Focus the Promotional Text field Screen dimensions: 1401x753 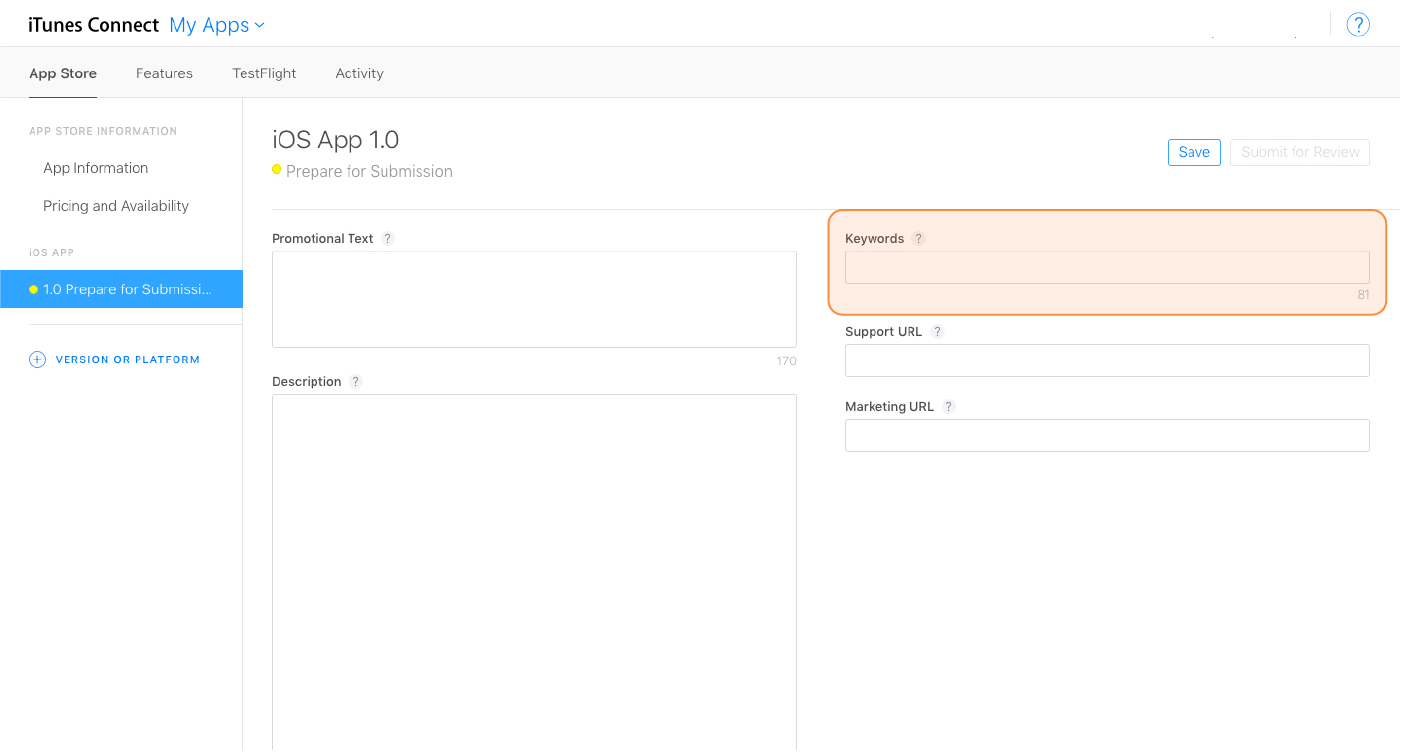tap(534, 299)
